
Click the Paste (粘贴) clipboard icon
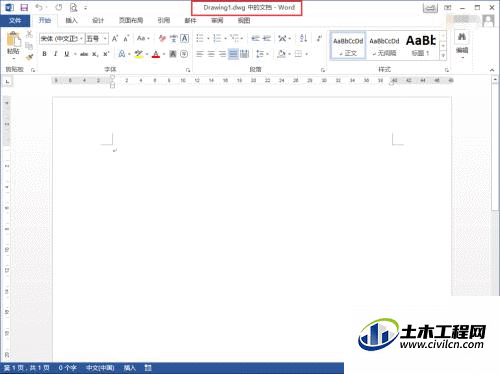13,39
